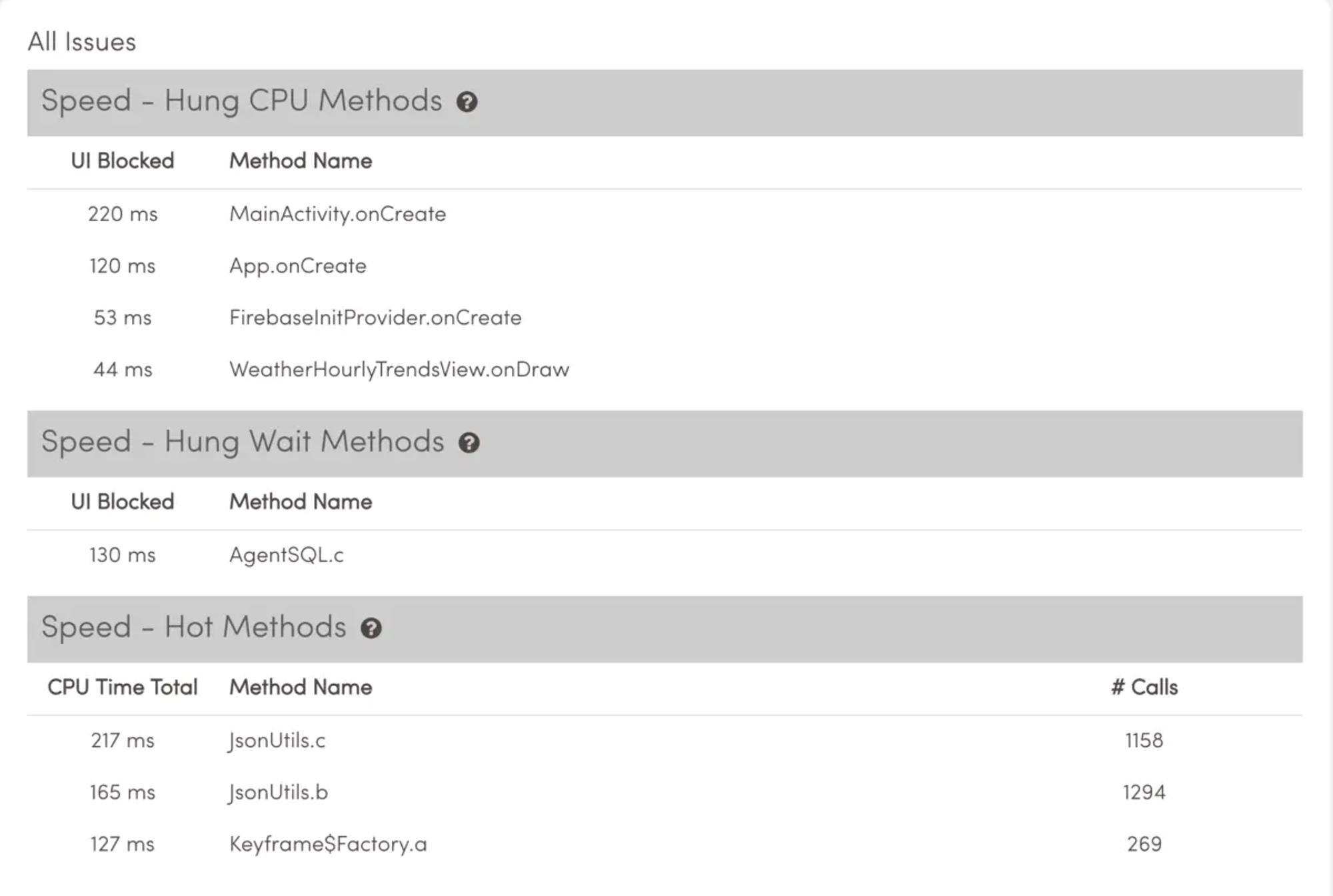Select the App.onCreate method entry
Image resolution: width=1333 pixels, height=896 pixels.
(665, 266)
